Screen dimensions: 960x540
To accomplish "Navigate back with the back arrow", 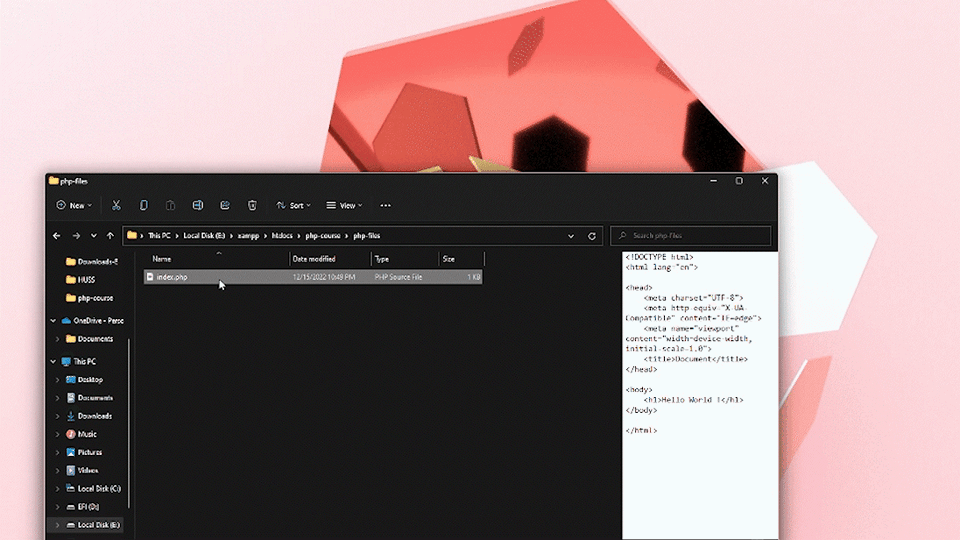I will [57, 236].
